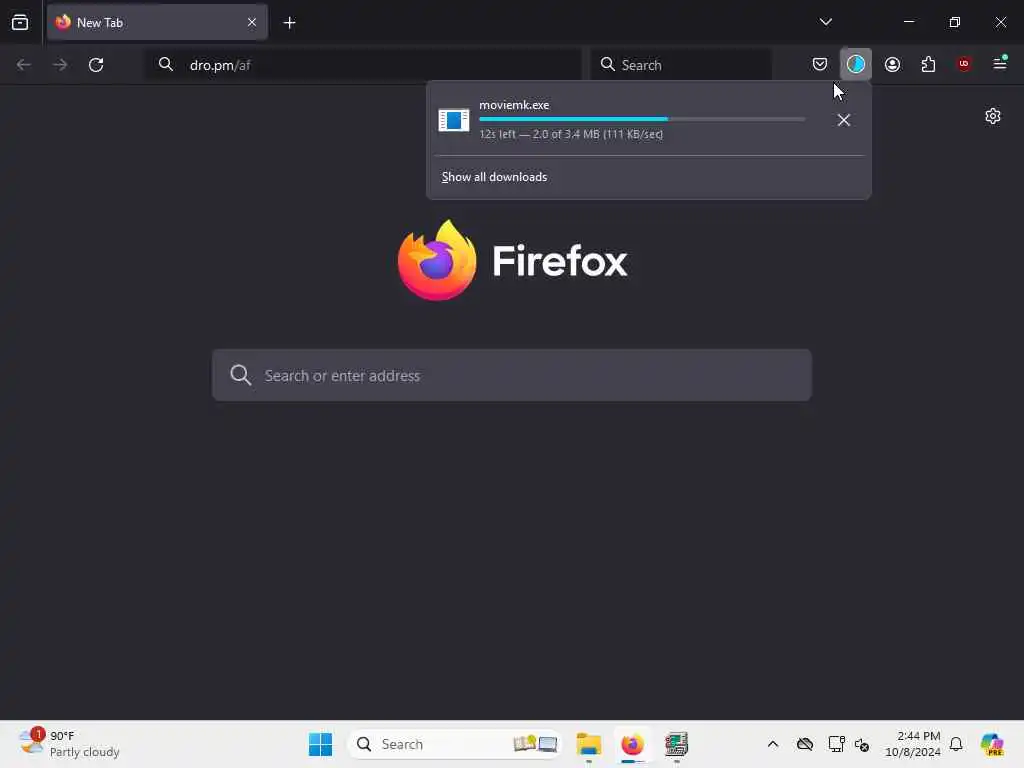1024x768 pixels.
Task: Open New Tab personalize settings gear
Action: coord(993,116)
